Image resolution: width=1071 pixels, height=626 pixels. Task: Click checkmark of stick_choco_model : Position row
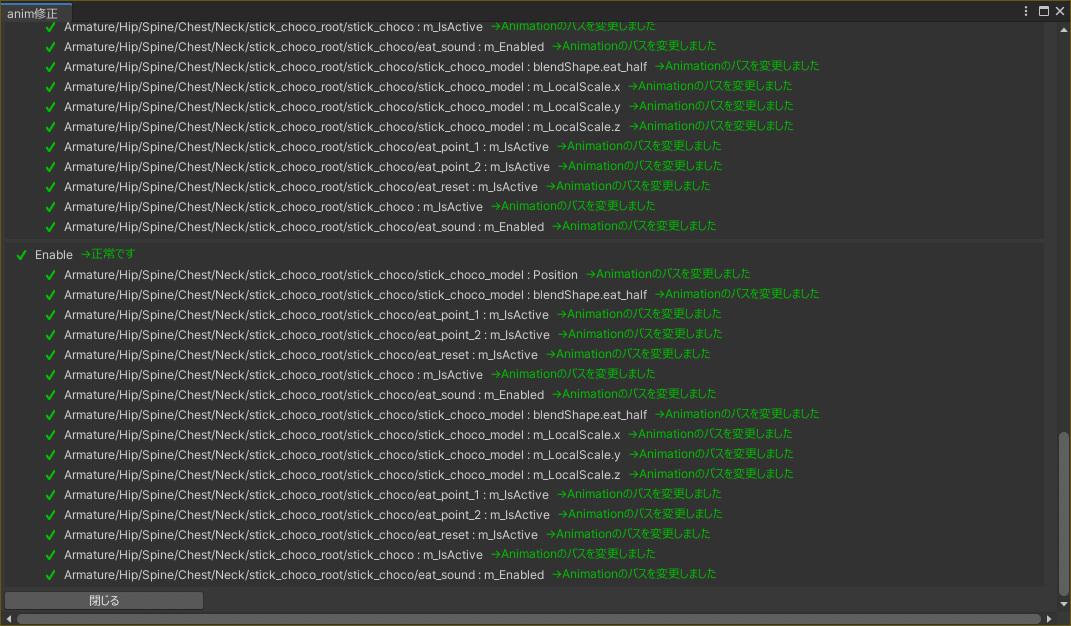[x=50, y=275]
